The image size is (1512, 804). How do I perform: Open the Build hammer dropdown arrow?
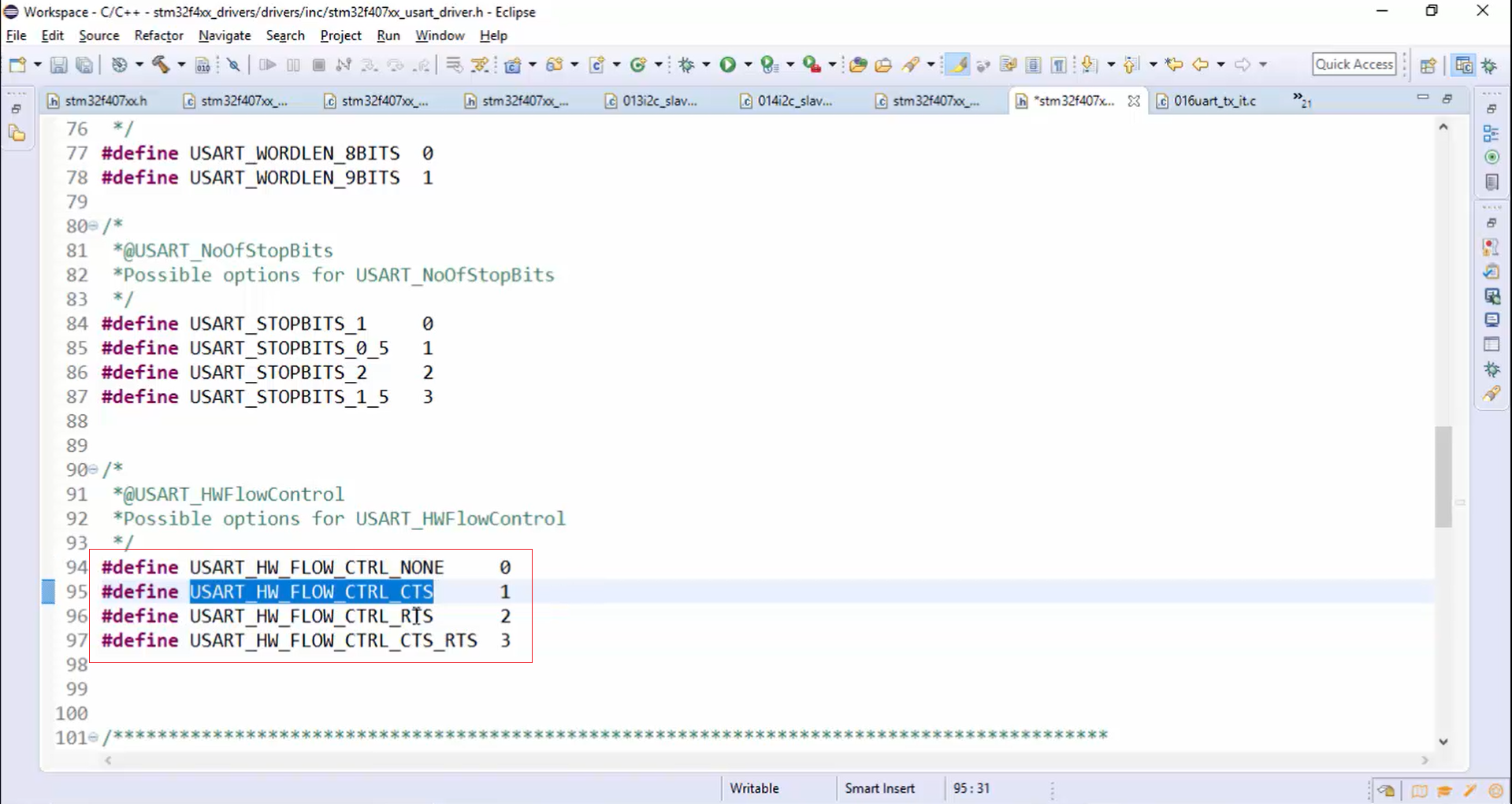tap(180, 65)
